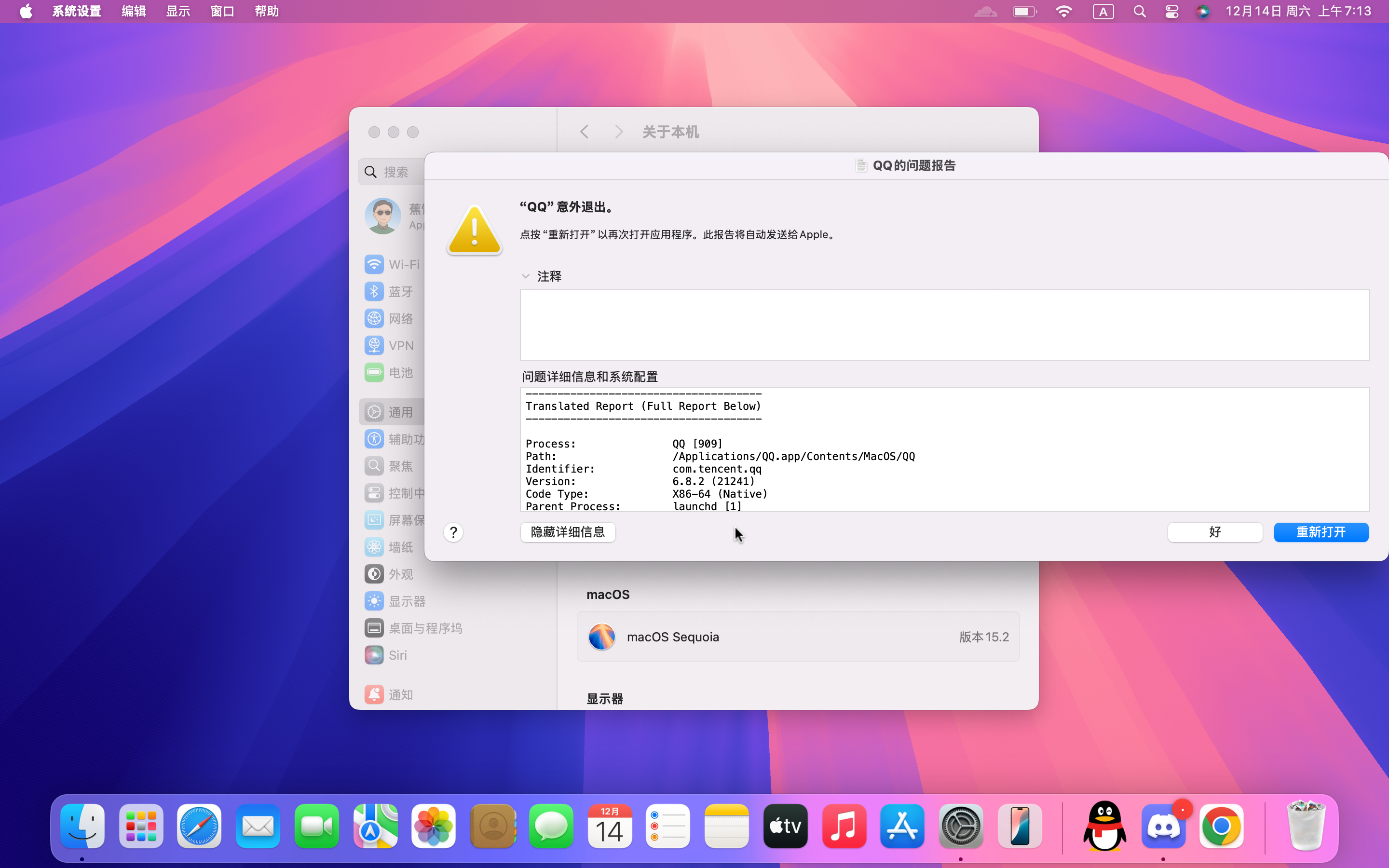This screenshot has width=1389, height=868.
Task: Open Discord from the Dock
Action: 1164,827
